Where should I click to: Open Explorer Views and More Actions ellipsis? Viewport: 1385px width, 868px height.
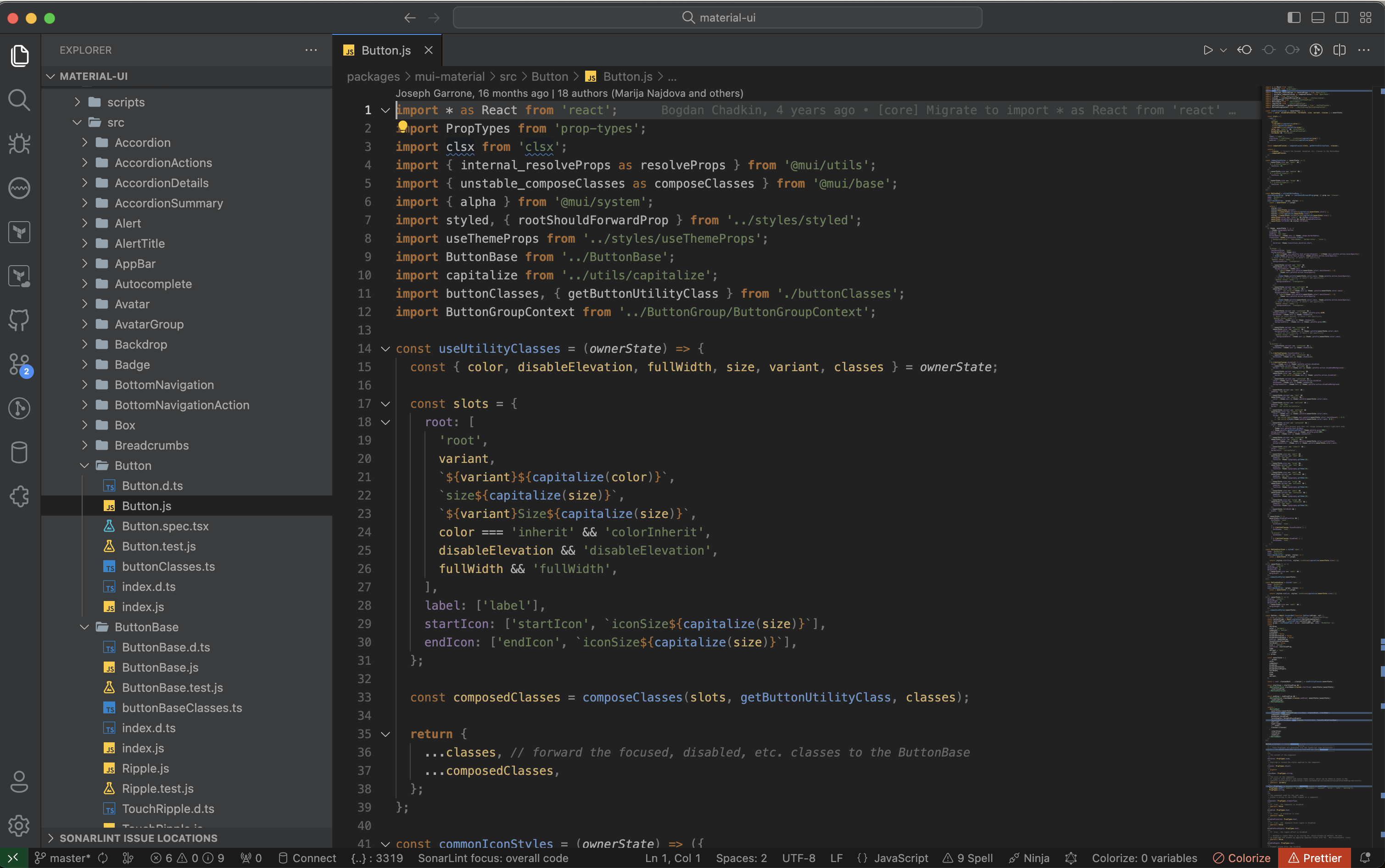(311, 50)
